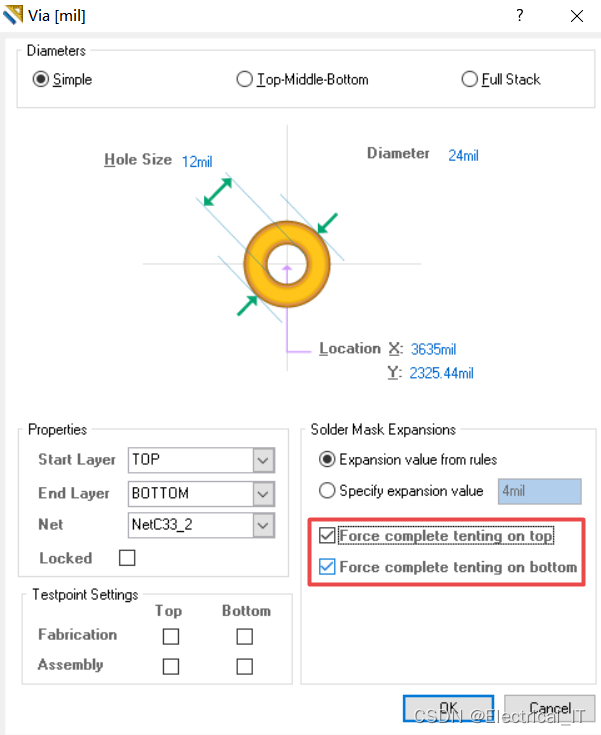Screen dimensions: 601x735
Task: Click the yellow via pad graphic
Action: click(x=287, y=264)
